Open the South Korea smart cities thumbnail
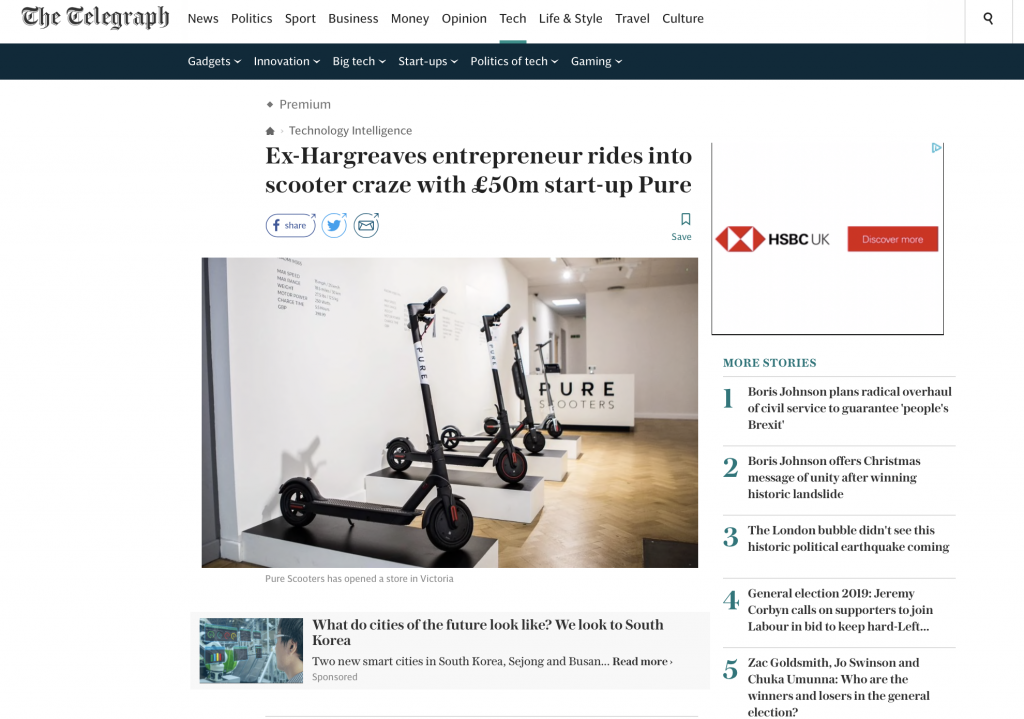This screenshot has height=719, width=1024. (x=251, y=650)
